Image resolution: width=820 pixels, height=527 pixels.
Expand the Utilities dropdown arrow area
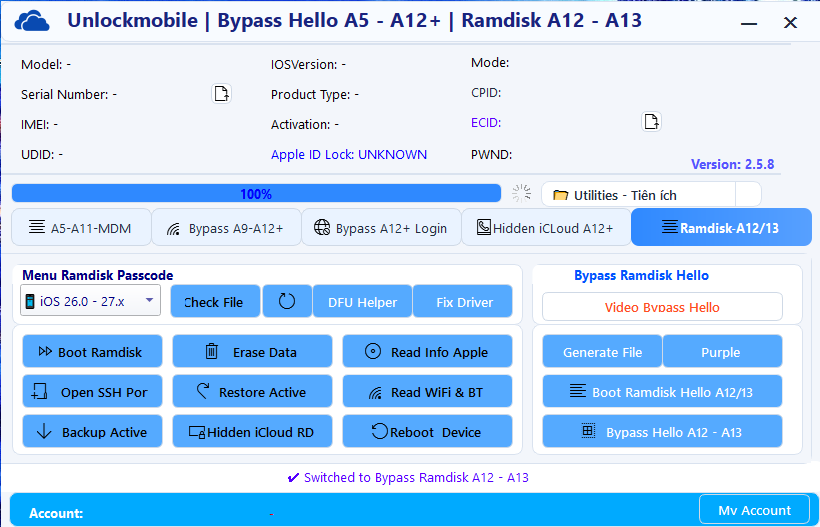coord(748,194)
